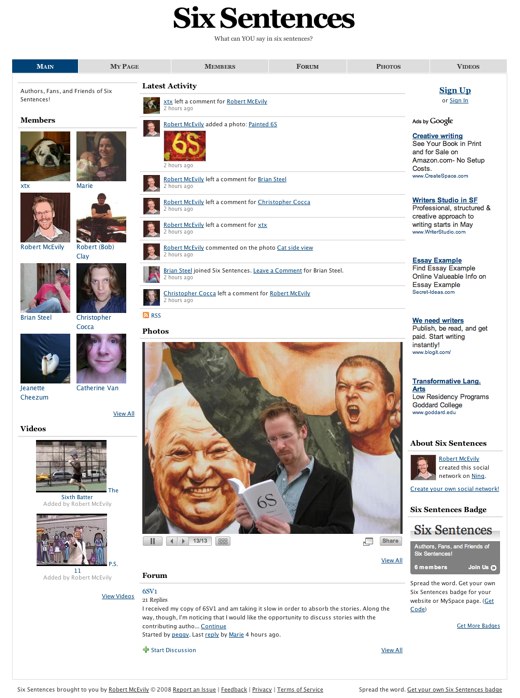This screenshot has width=520, height=698.
Task: Open the Painted 6S photo thumbnail
Action: click(185, 146)
